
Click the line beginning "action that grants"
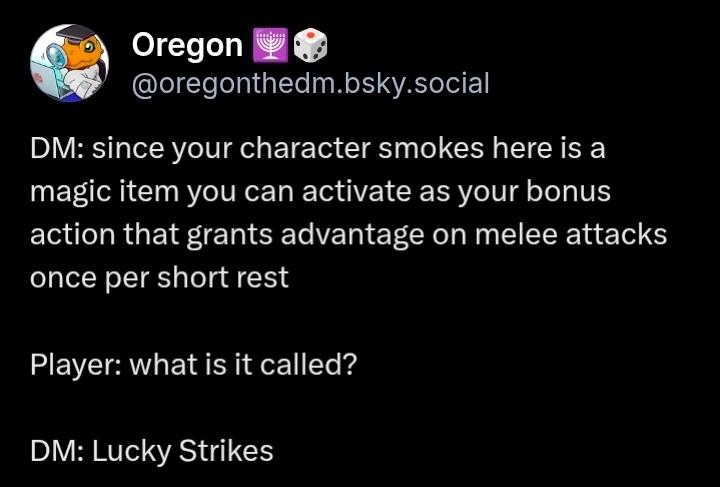348,234
